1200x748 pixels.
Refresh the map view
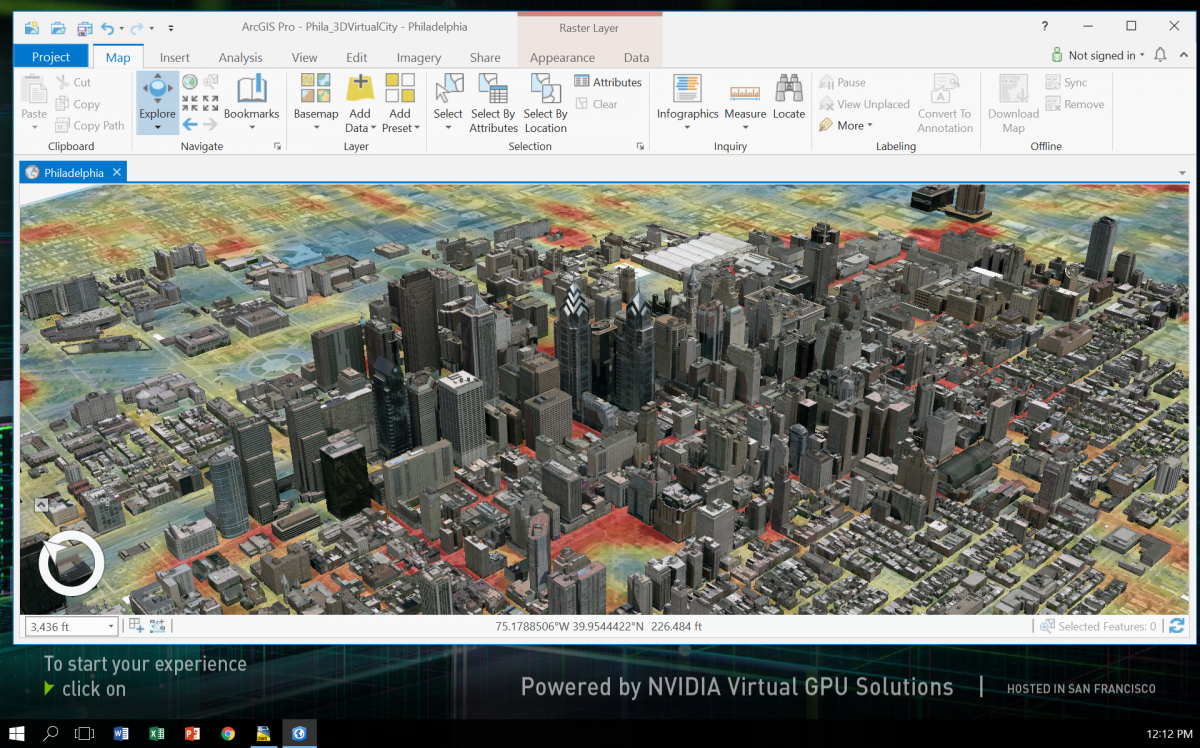1177,626
